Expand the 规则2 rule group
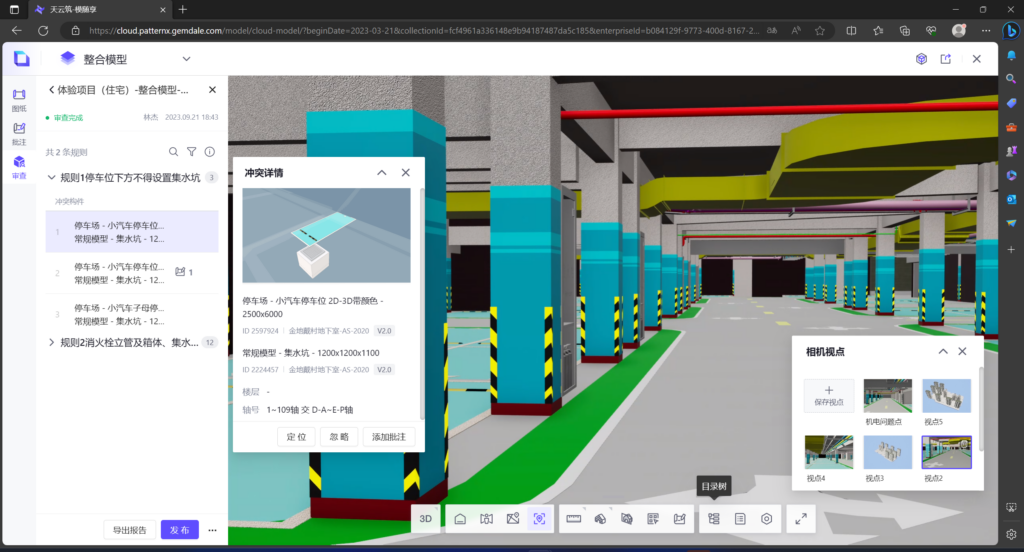Image resolution: width=1024 pixels, height=552 pixels. point(52,342)
